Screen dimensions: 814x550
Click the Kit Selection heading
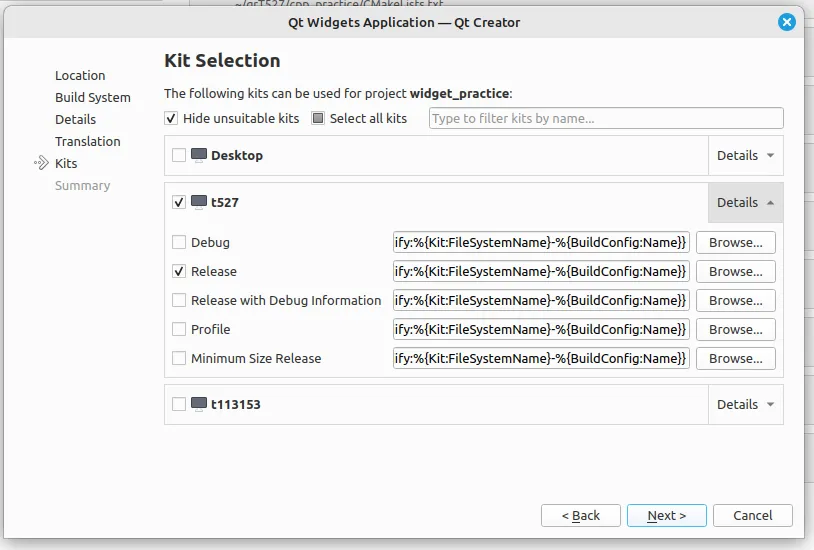222,61
